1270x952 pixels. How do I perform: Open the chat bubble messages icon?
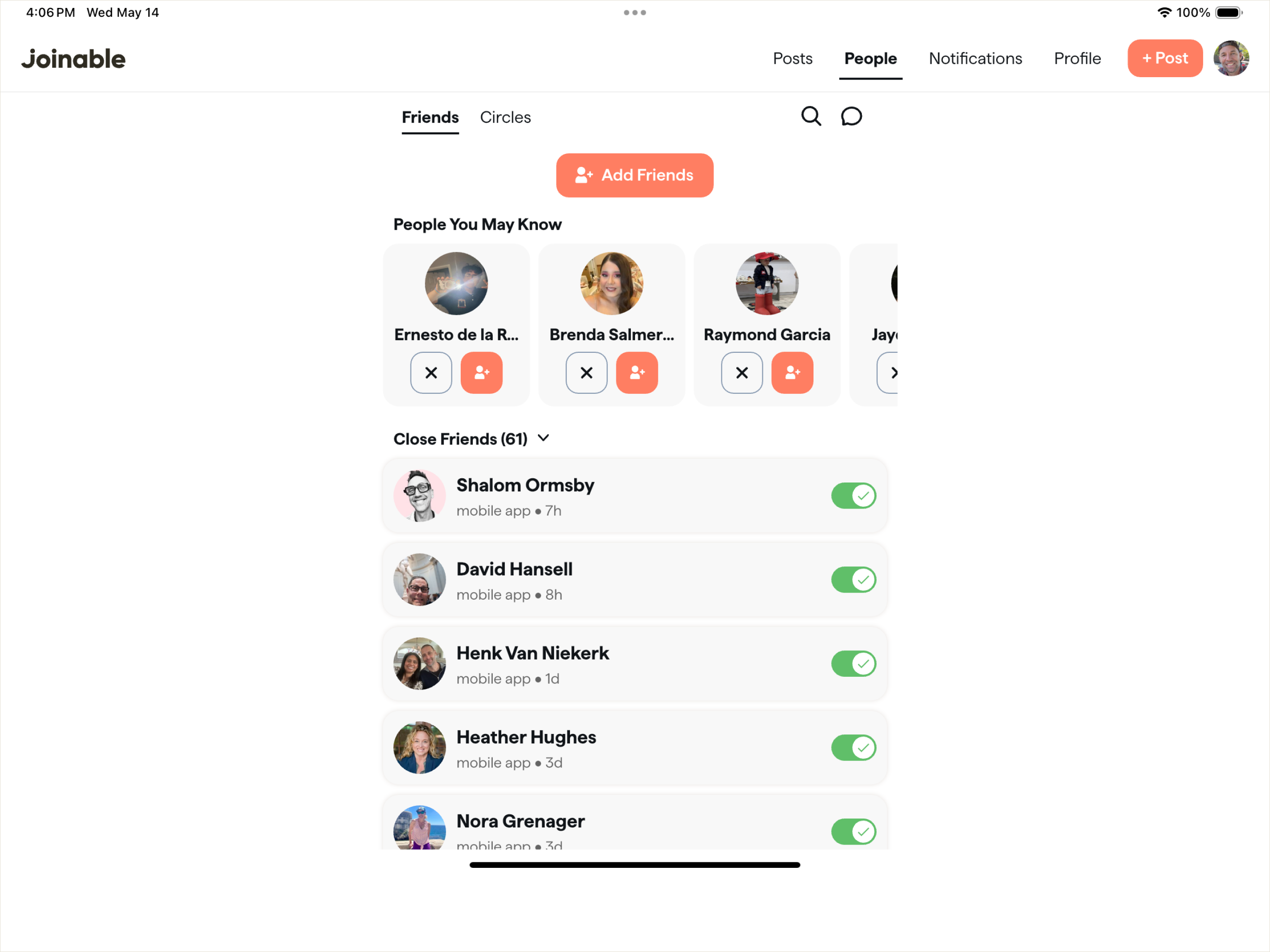[851, 117]
